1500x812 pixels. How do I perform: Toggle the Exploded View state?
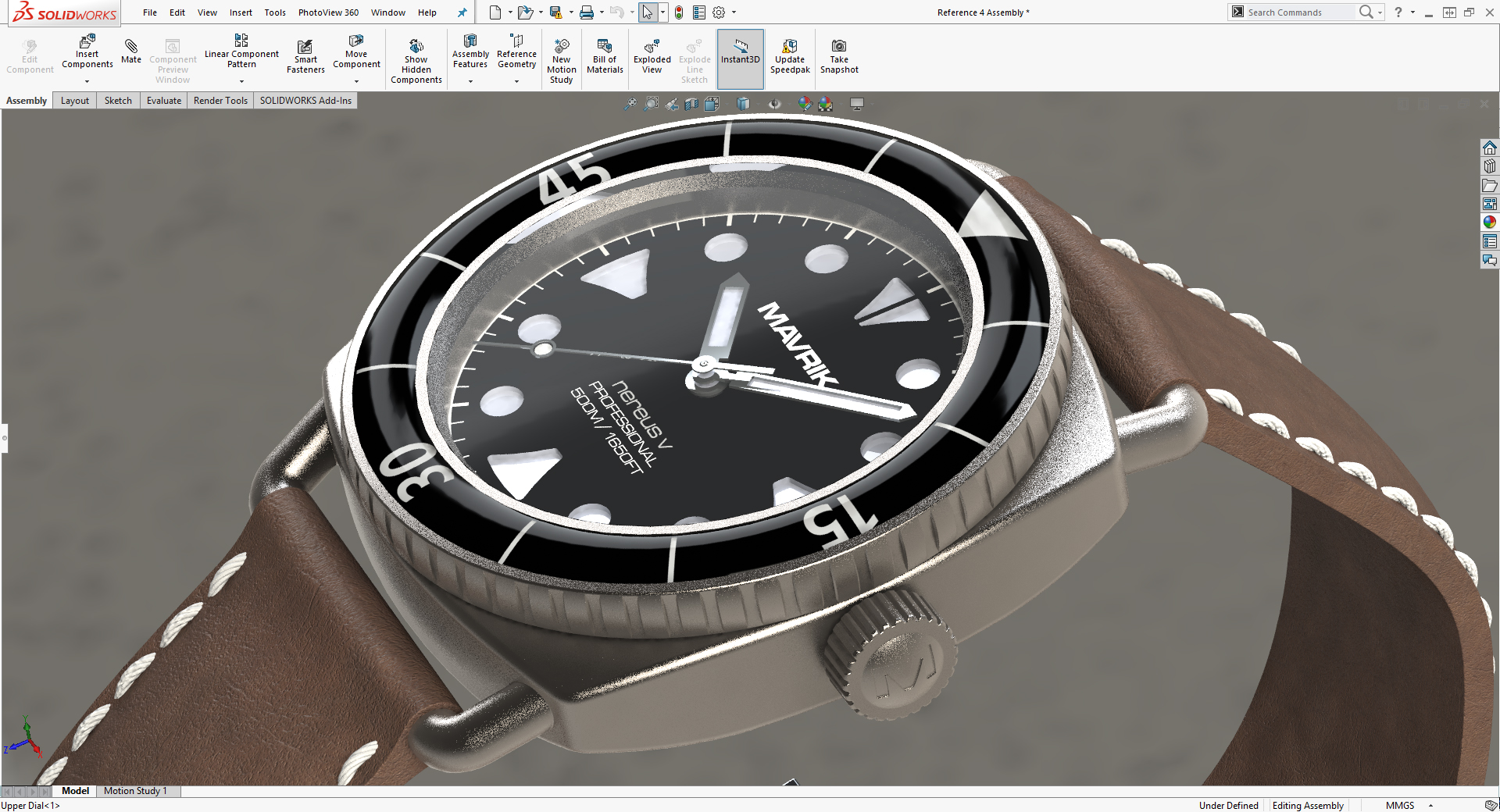click(651, 53)
